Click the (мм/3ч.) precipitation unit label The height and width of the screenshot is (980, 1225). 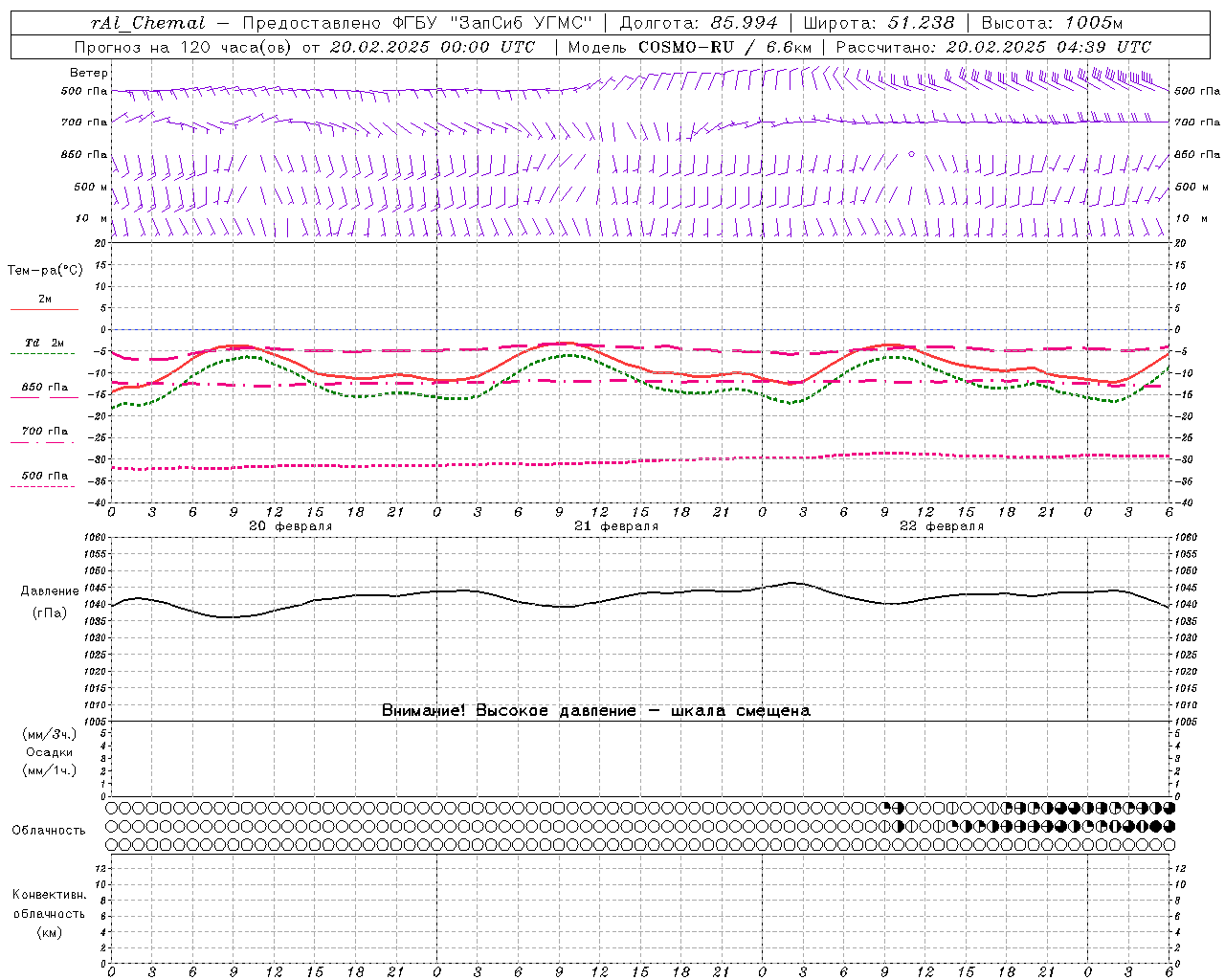click(50, 734)
